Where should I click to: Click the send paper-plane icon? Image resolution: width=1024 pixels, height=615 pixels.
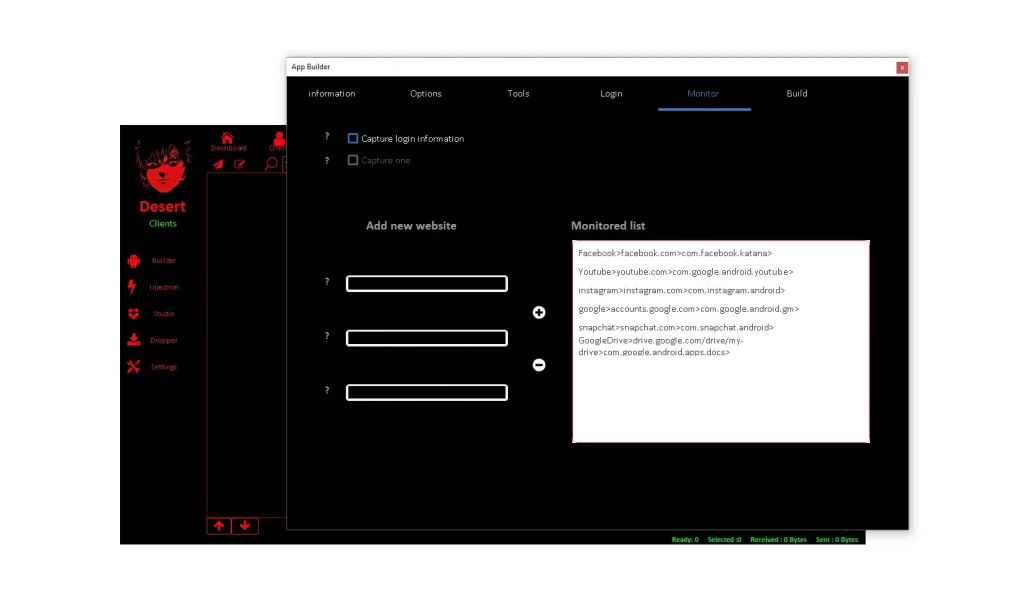tap(219, 163)
